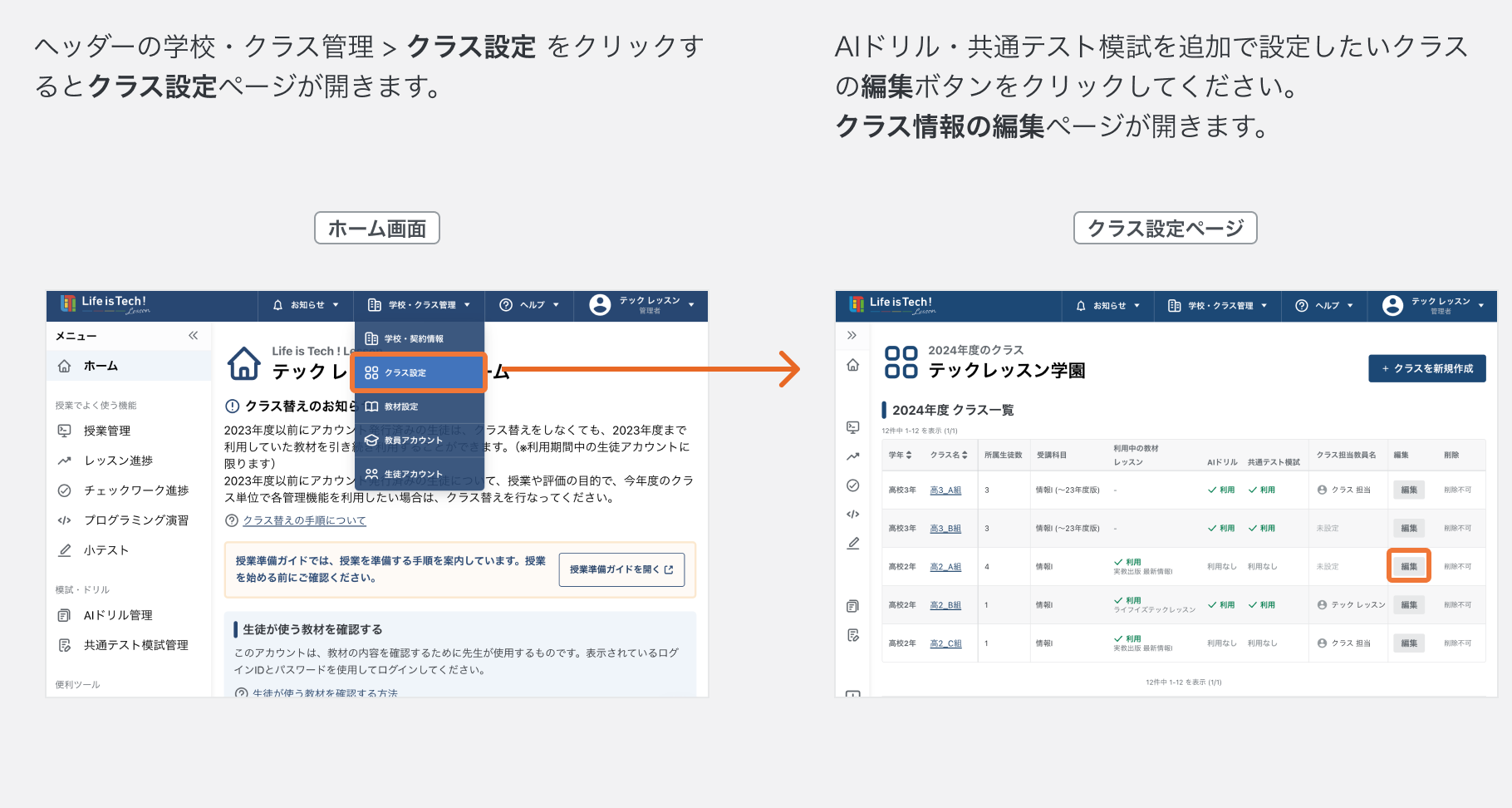1512x808 pixels.
Task: Open 高2_C組 class link
Action: click(x=945, y=643)
